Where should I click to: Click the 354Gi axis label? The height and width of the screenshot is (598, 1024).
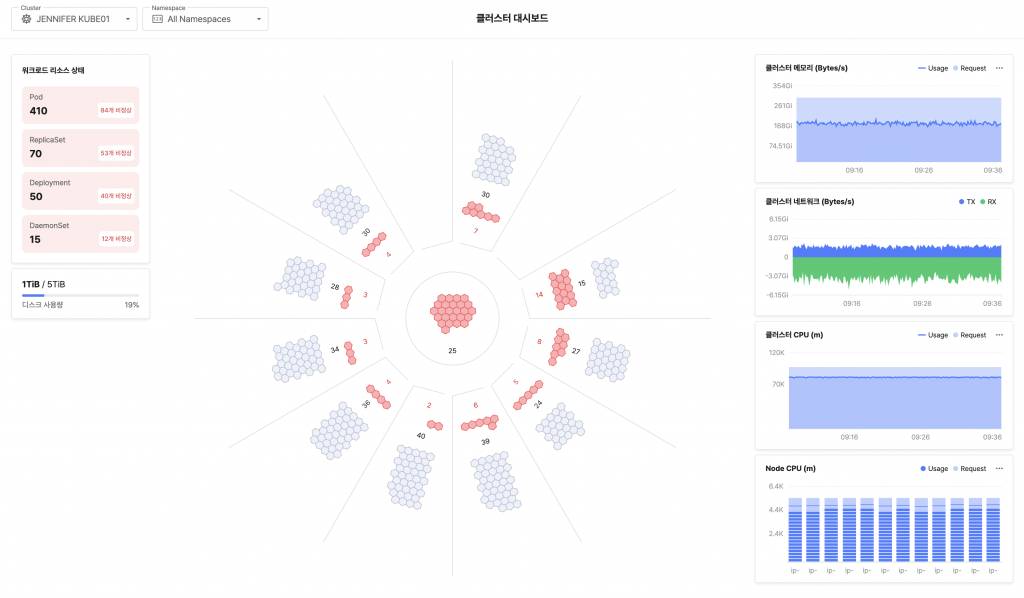coord(782,86)
